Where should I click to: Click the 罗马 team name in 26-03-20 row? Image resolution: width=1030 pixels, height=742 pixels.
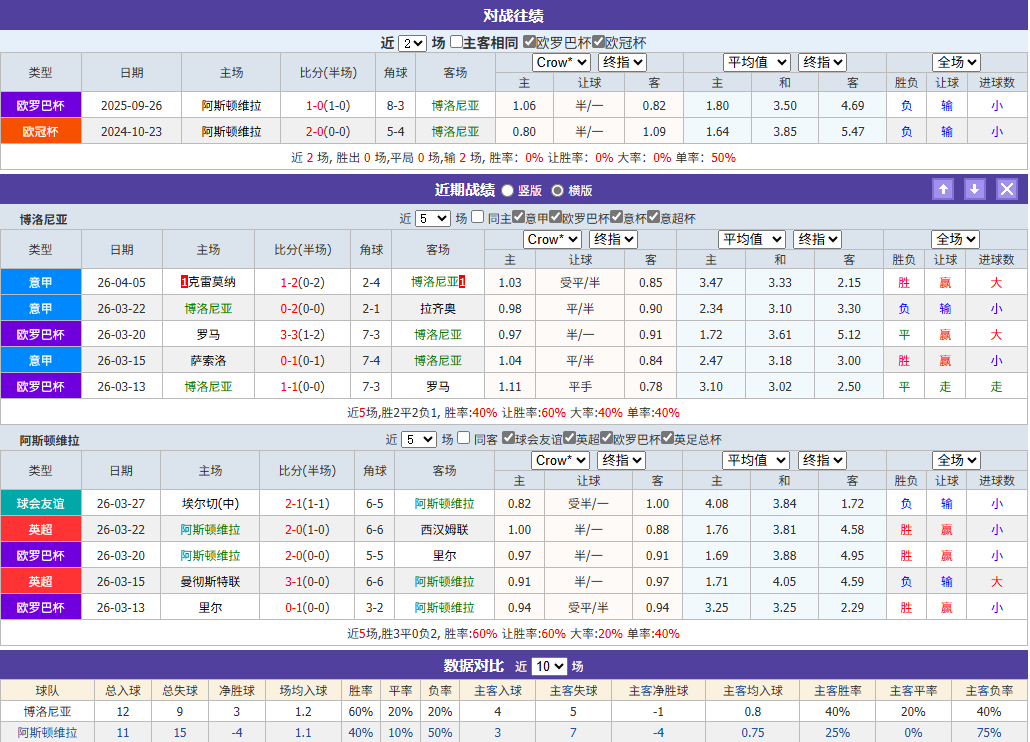[210, 333]
